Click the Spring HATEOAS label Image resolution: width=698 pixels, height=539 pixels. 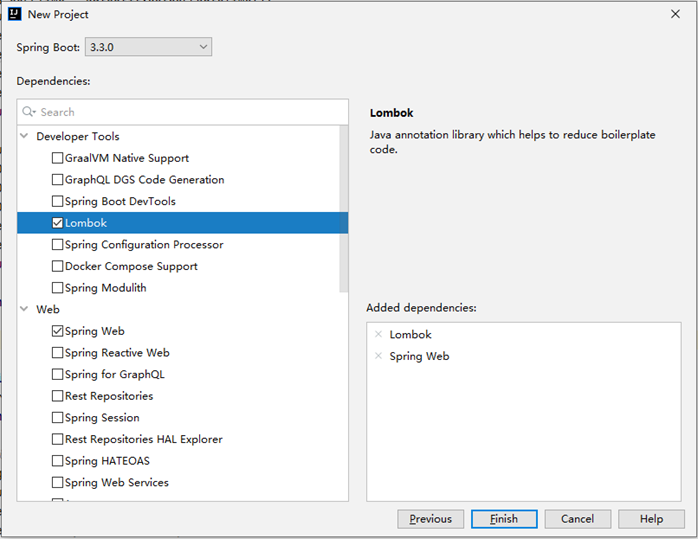107,461
